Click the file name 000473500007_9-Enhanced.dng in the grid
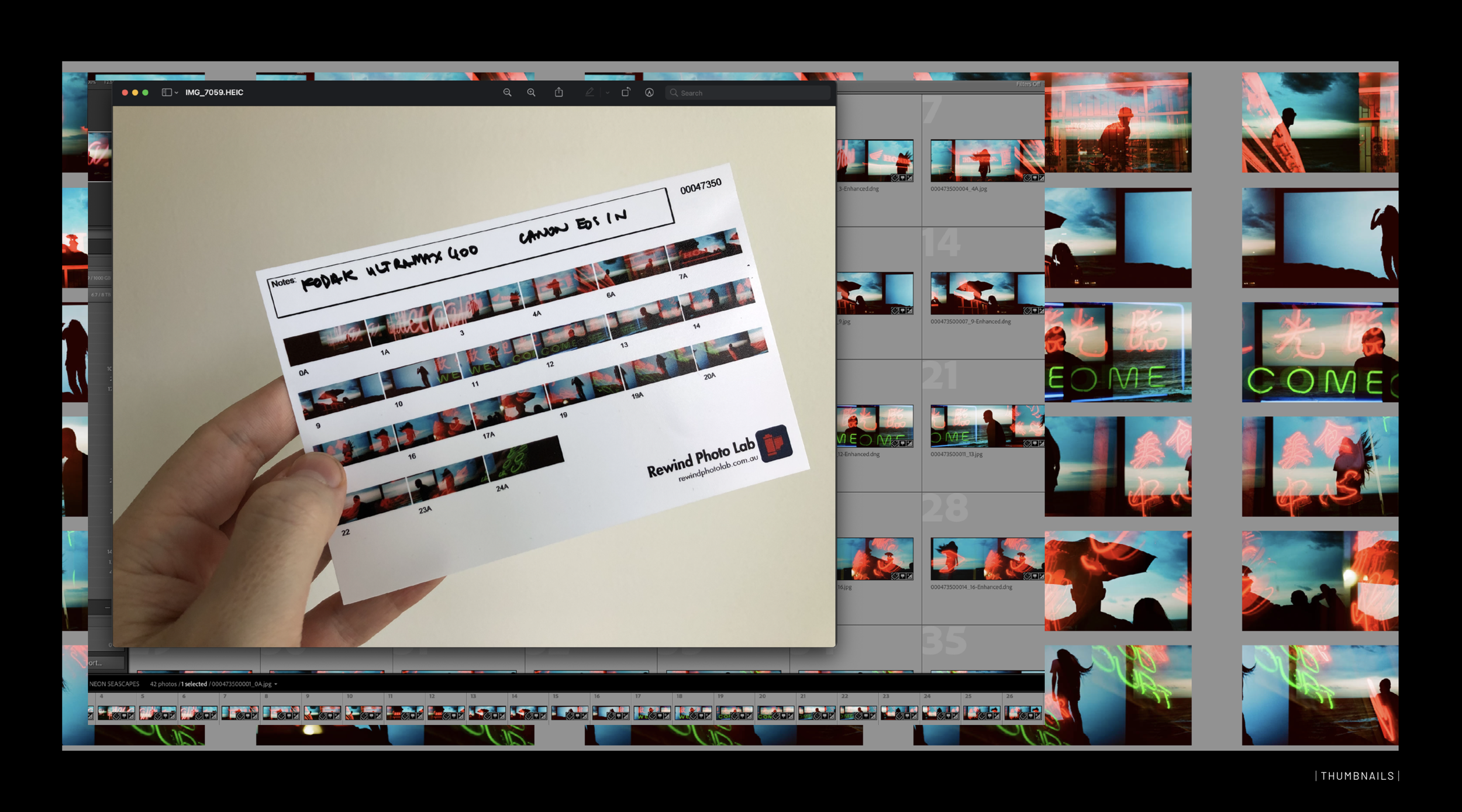Screen dimensions: 1462x812 [x=971, y=322]
